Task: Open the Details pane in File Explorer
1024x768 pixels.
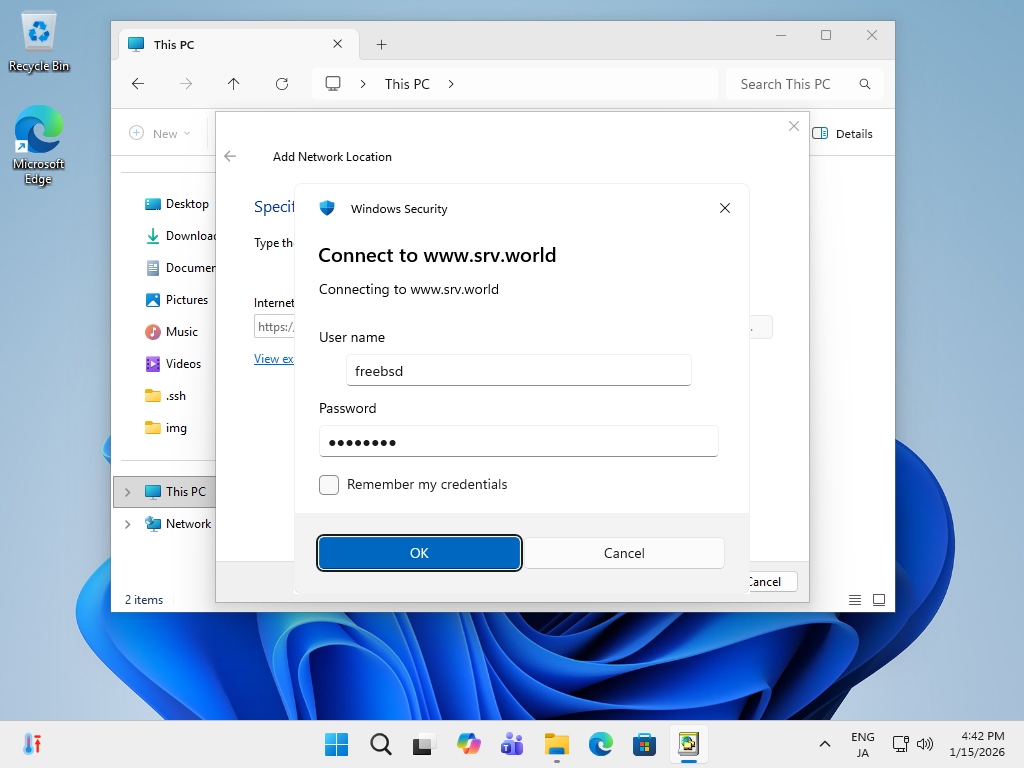Action: [842, 133]
